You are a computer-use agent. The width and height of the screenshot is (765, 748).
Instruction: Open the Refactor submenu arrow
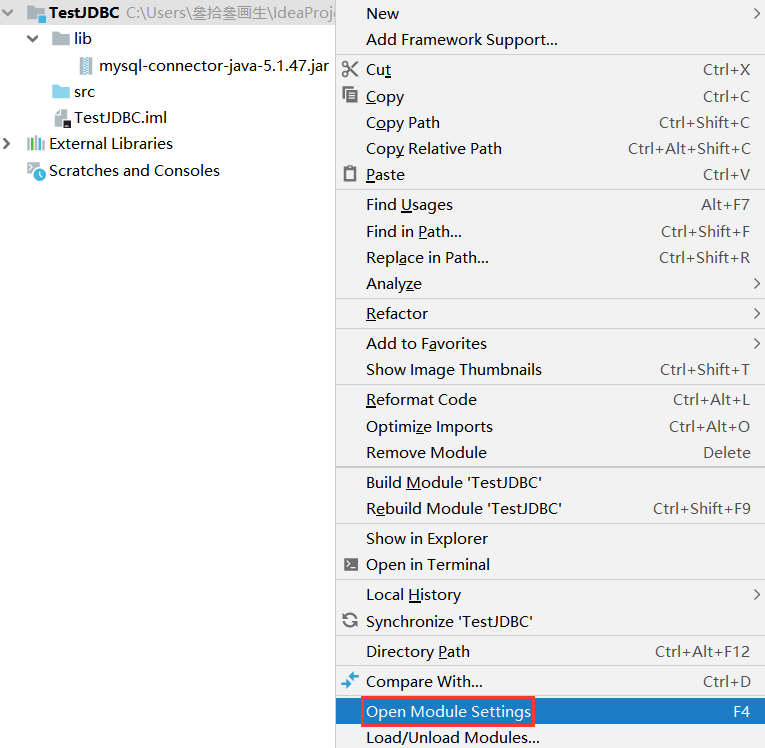[756, 313]
